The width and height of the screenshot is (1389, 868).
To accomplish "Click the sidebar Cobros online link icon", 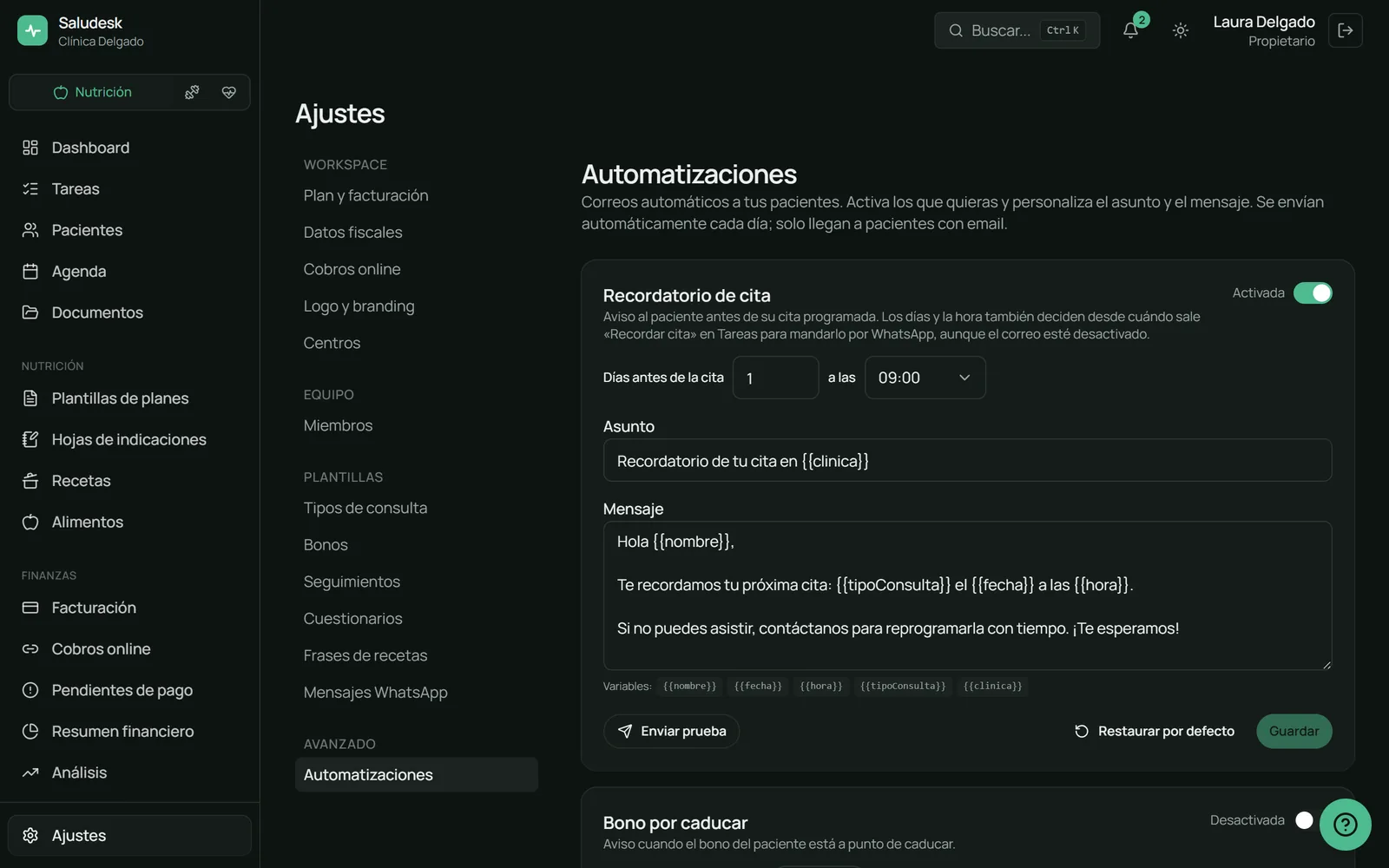I will [x=30, y=648].
